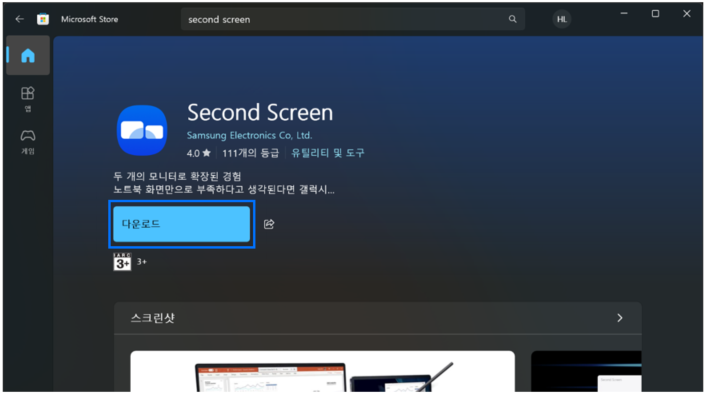Screen dimensions: 706x394
Task: Click the description starting 두 개의 모니터로
Action: tap(177, 176)
